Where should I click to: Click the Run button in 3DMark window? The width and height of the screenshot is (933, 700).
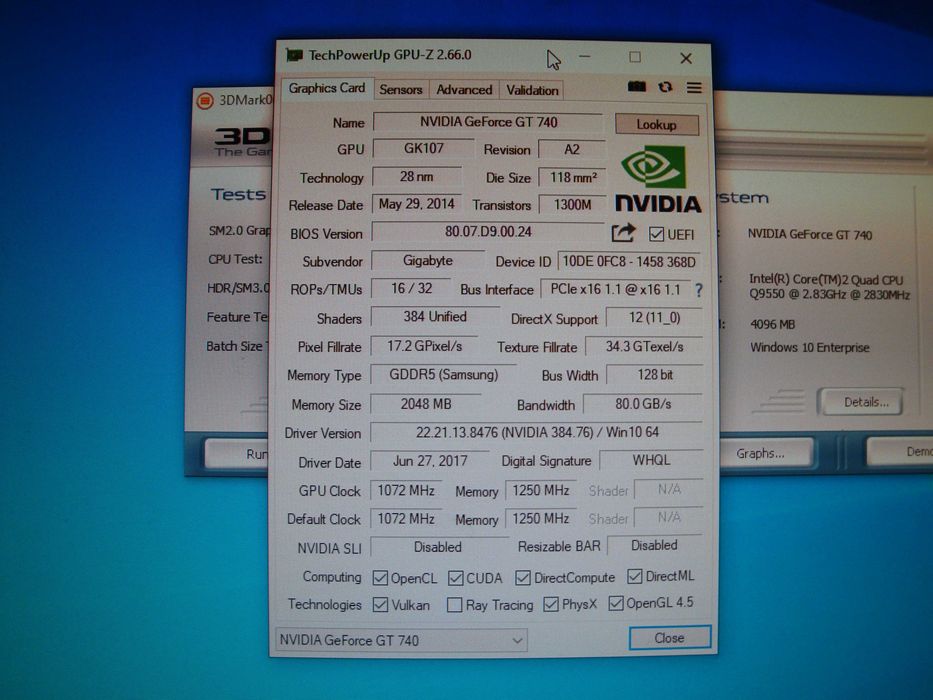238,454
